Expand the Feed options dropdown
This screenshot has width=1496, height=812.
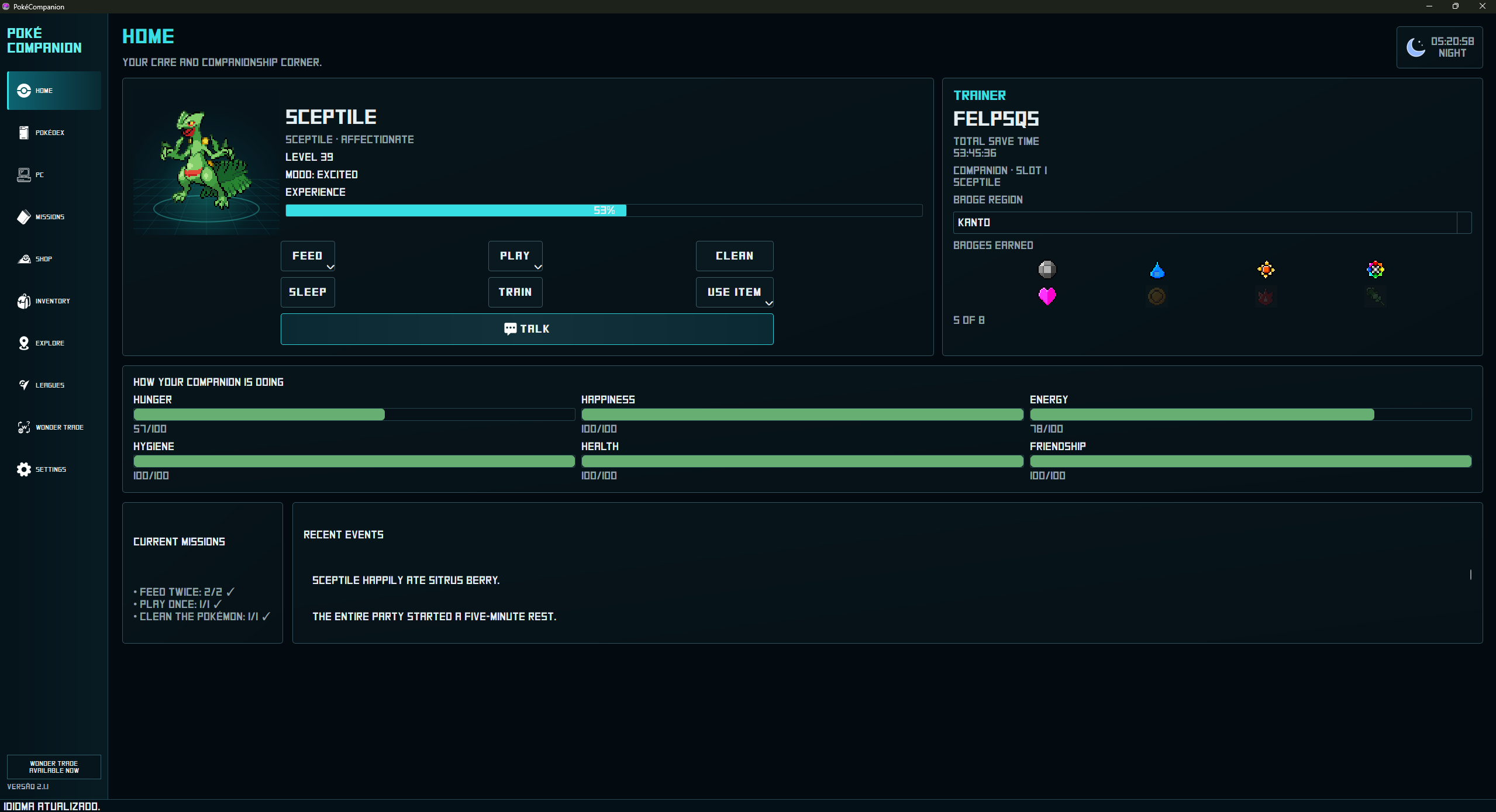click(330, 267)
